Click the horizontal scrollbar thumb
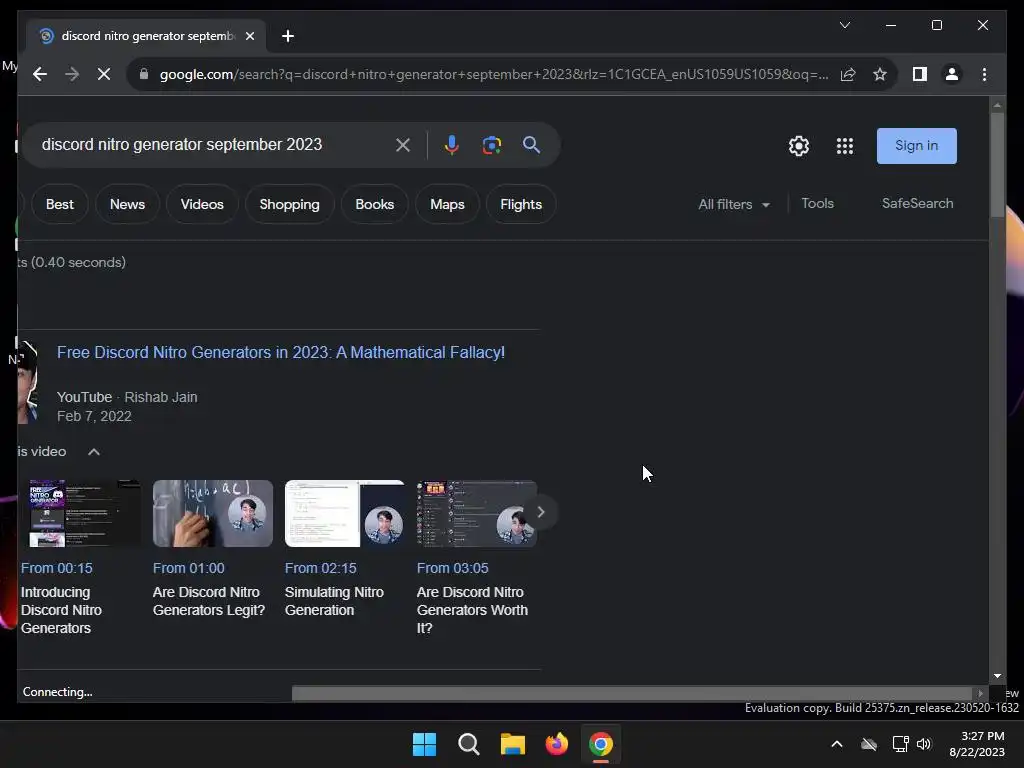 tap(632, 693)
